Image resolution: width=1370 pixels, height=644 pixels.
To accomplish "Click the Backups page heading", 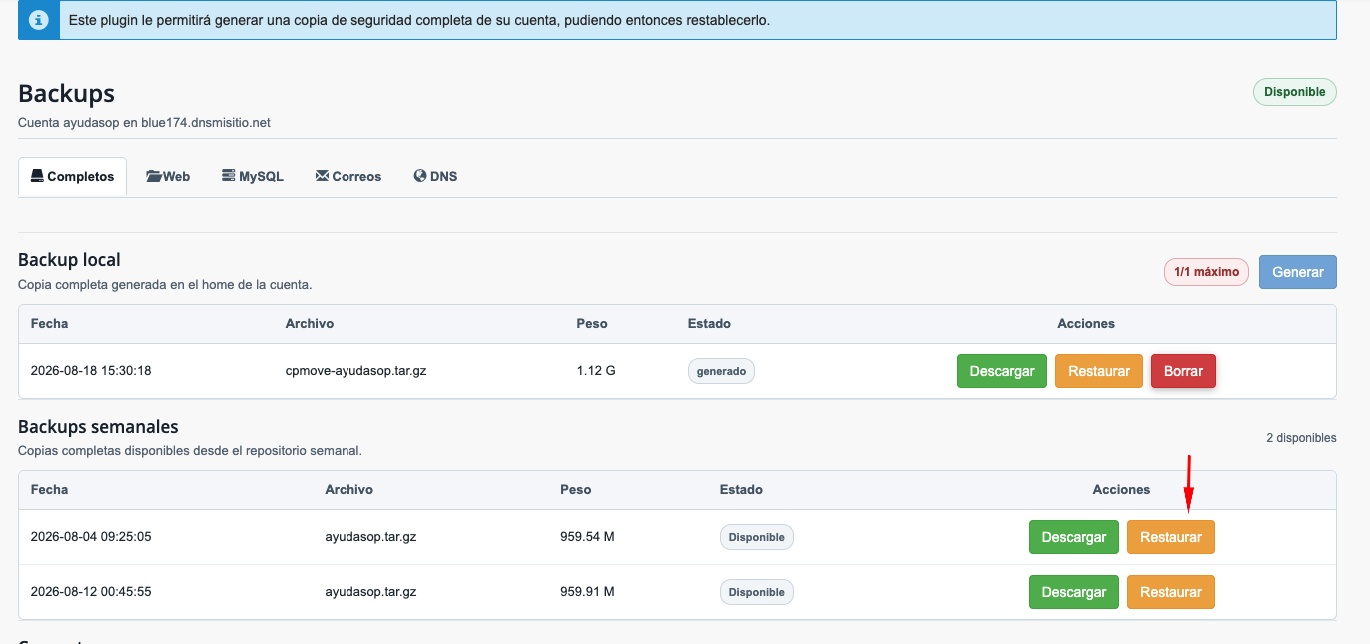I will tap(66, 94).
